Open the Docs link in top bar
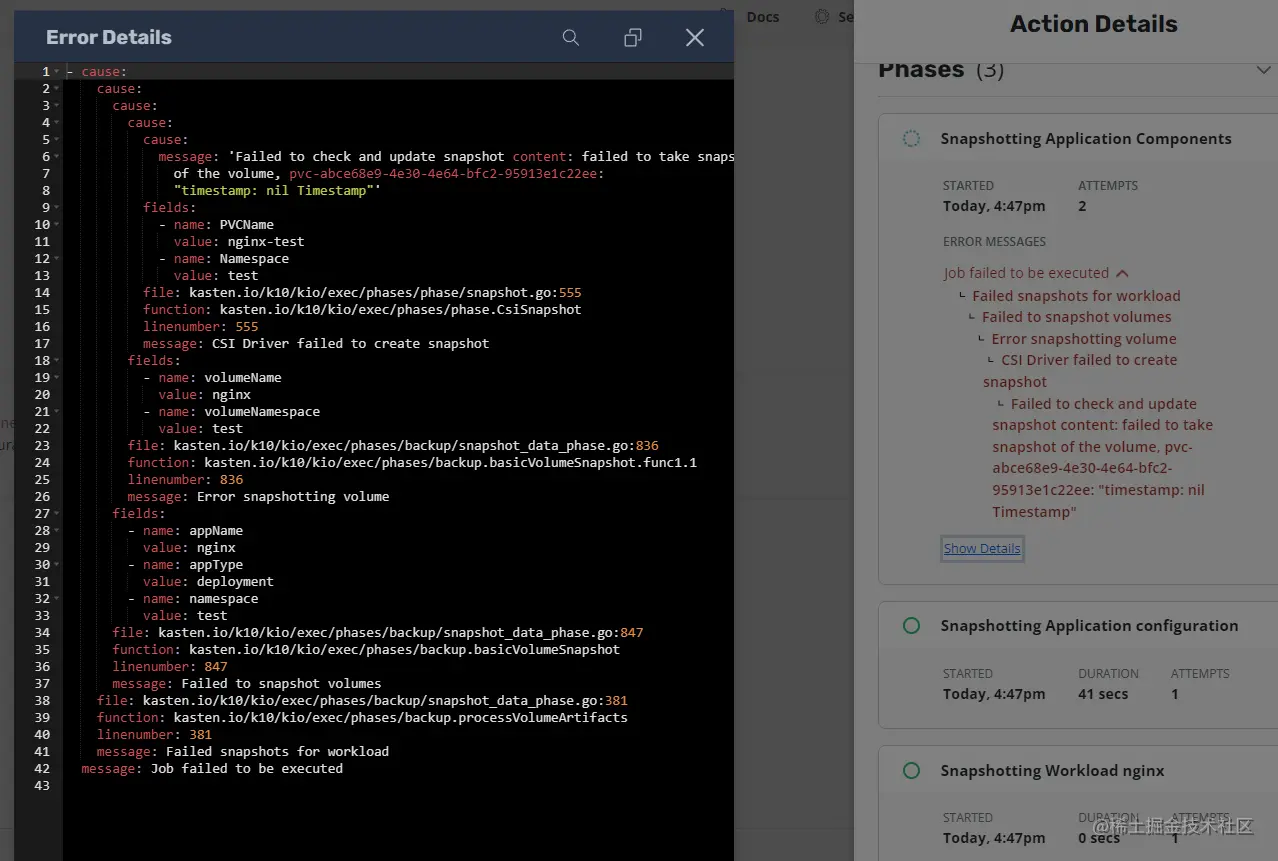This screenshot has width=1278, height=861. [763, 17]
